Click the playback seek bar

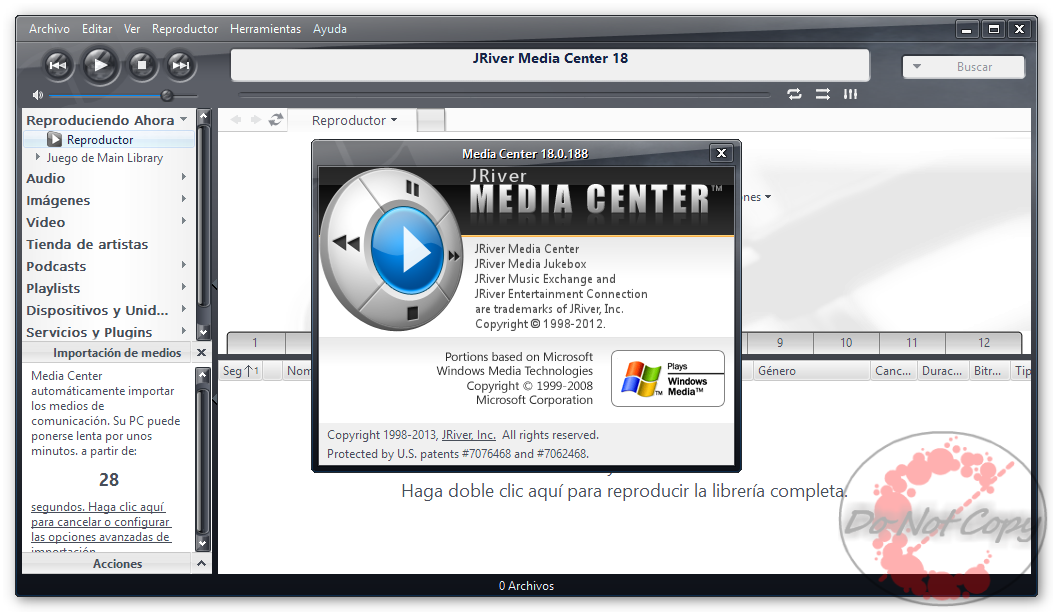coord(504,95)
